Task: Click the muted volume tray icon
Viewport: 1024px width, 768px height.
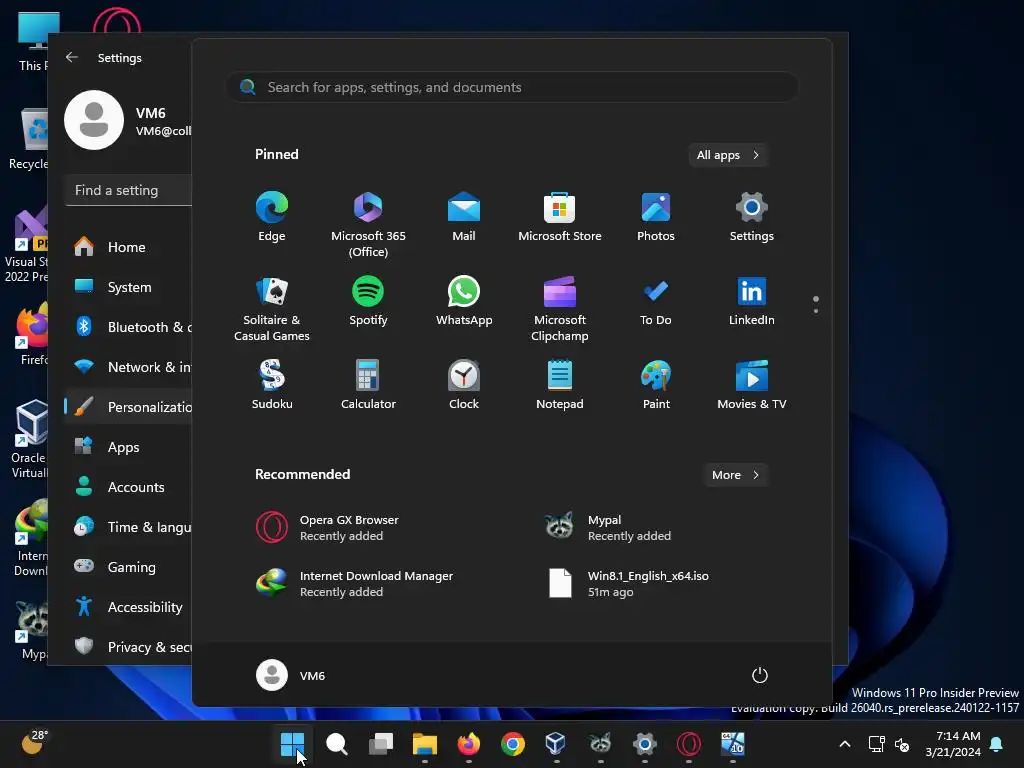Action: click(903, 744)
